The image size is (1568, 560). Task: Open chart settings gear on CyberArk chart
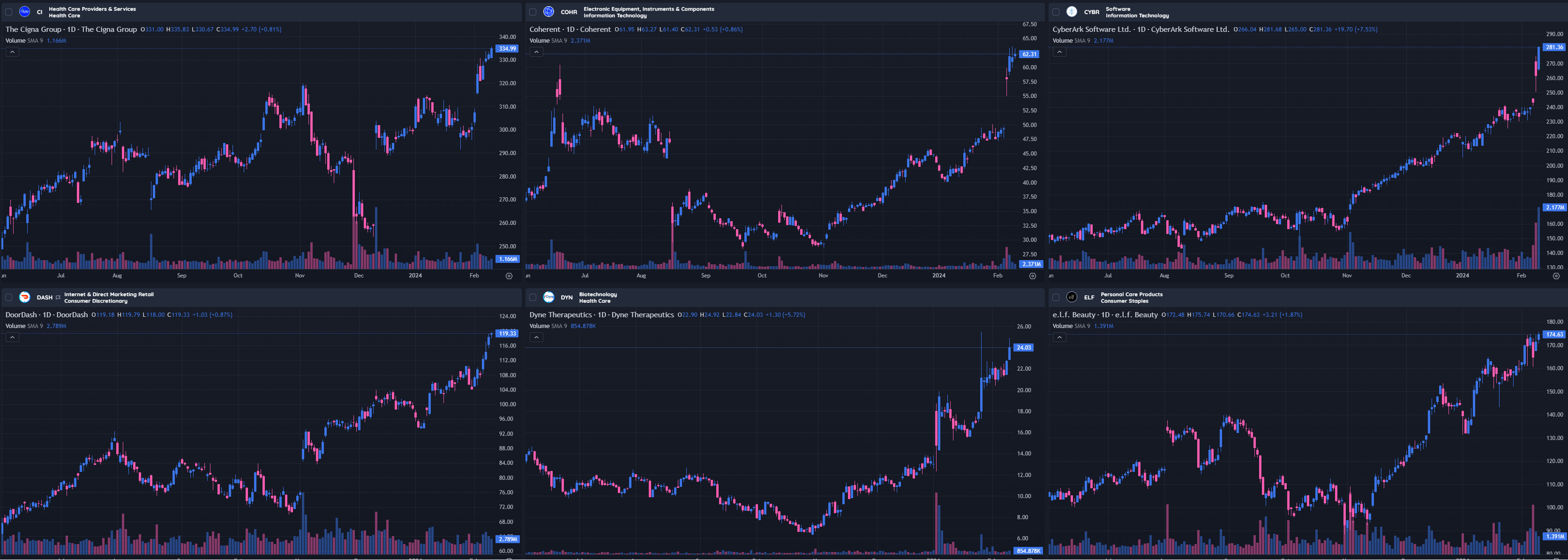click(1556, 276)
